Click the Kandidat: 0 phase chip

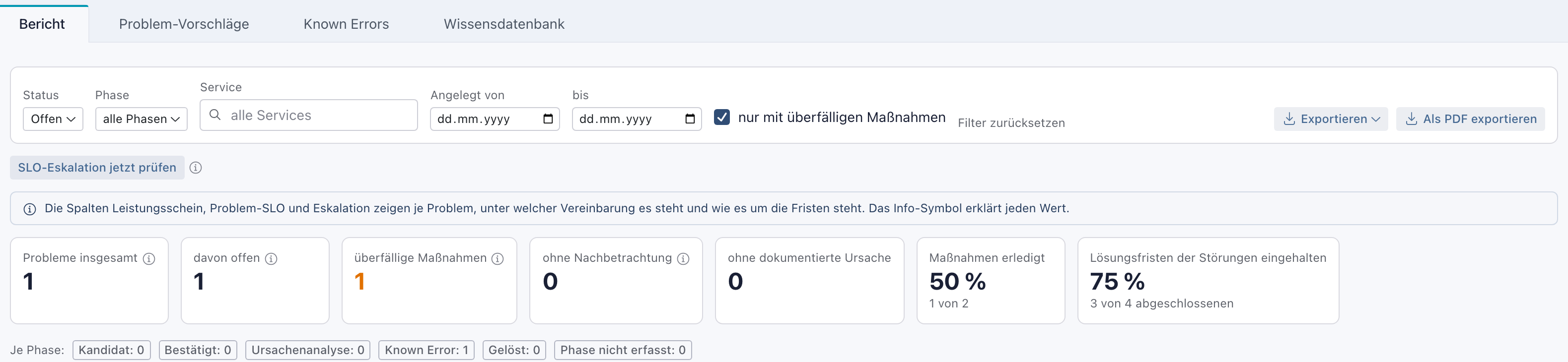pyautogui.click(x=111, y=350)
